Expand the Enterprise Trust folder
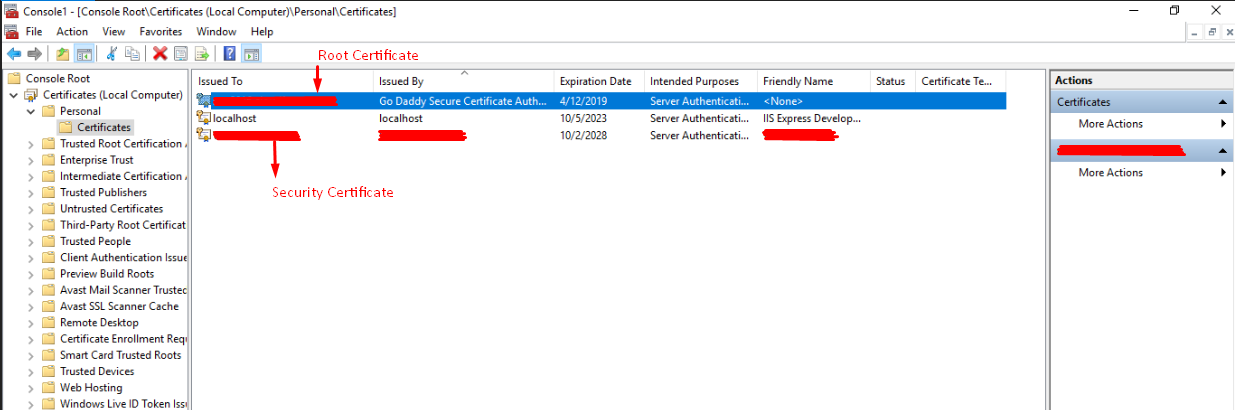Image resolution: width=1235 pixels, height=410 pixels. (31, 160)
